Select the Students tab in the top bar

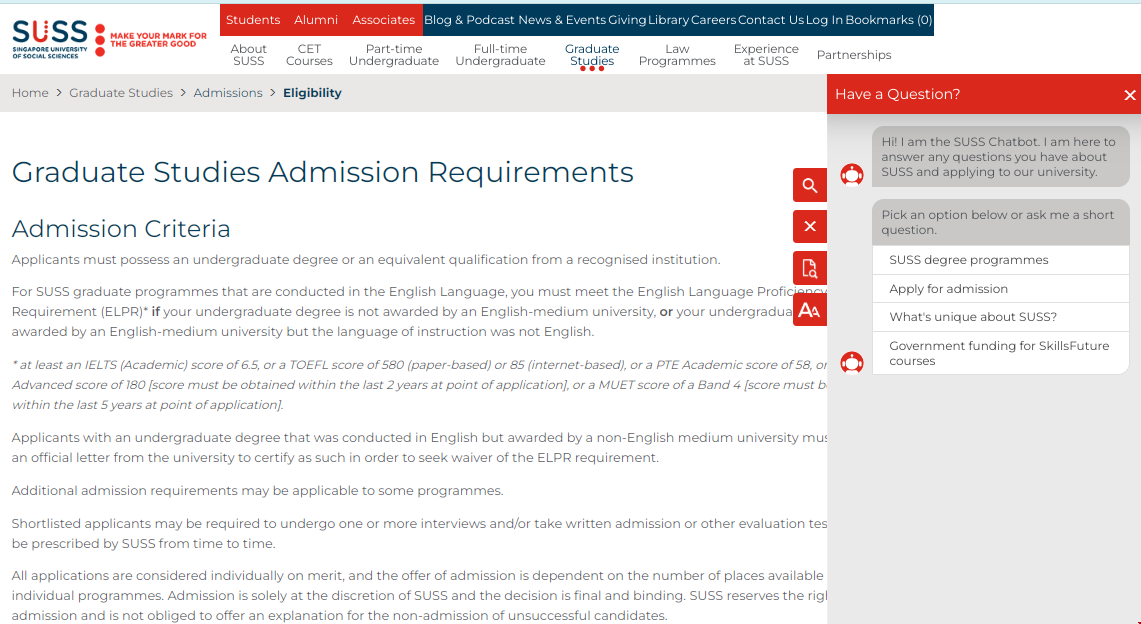click(x=253, y=19)
